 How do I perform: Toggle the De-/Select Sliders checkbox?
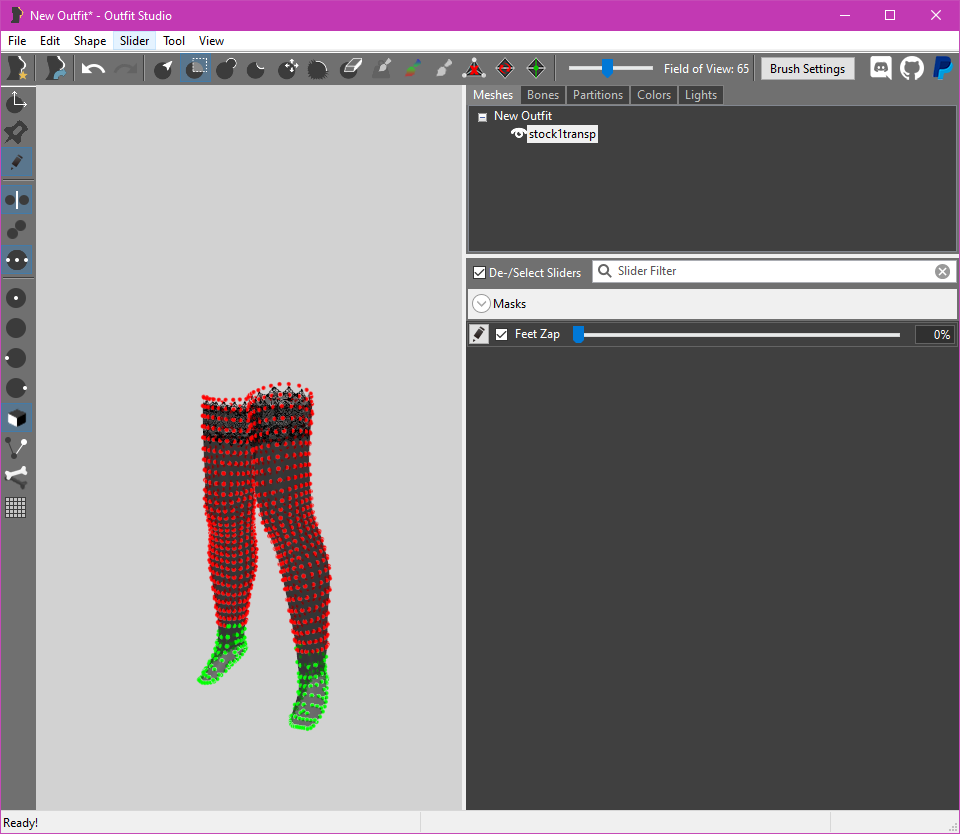click(x=479, y=272)
